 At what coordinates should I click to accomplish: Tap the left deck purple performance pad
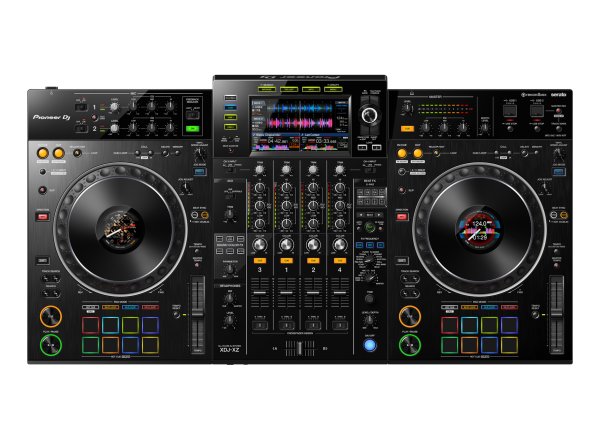[150, 325]
